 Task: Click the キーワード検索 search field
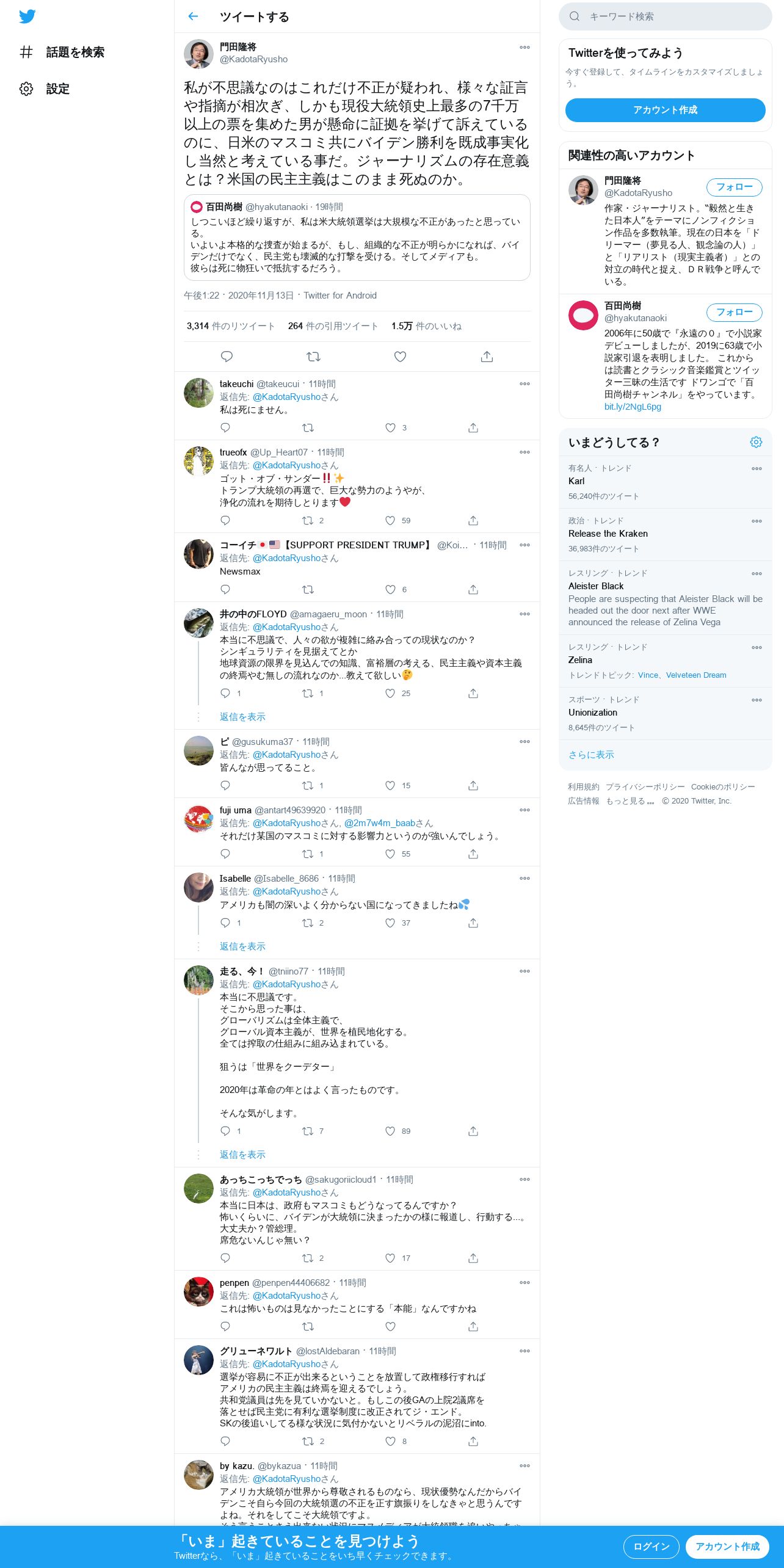point(666,16)
